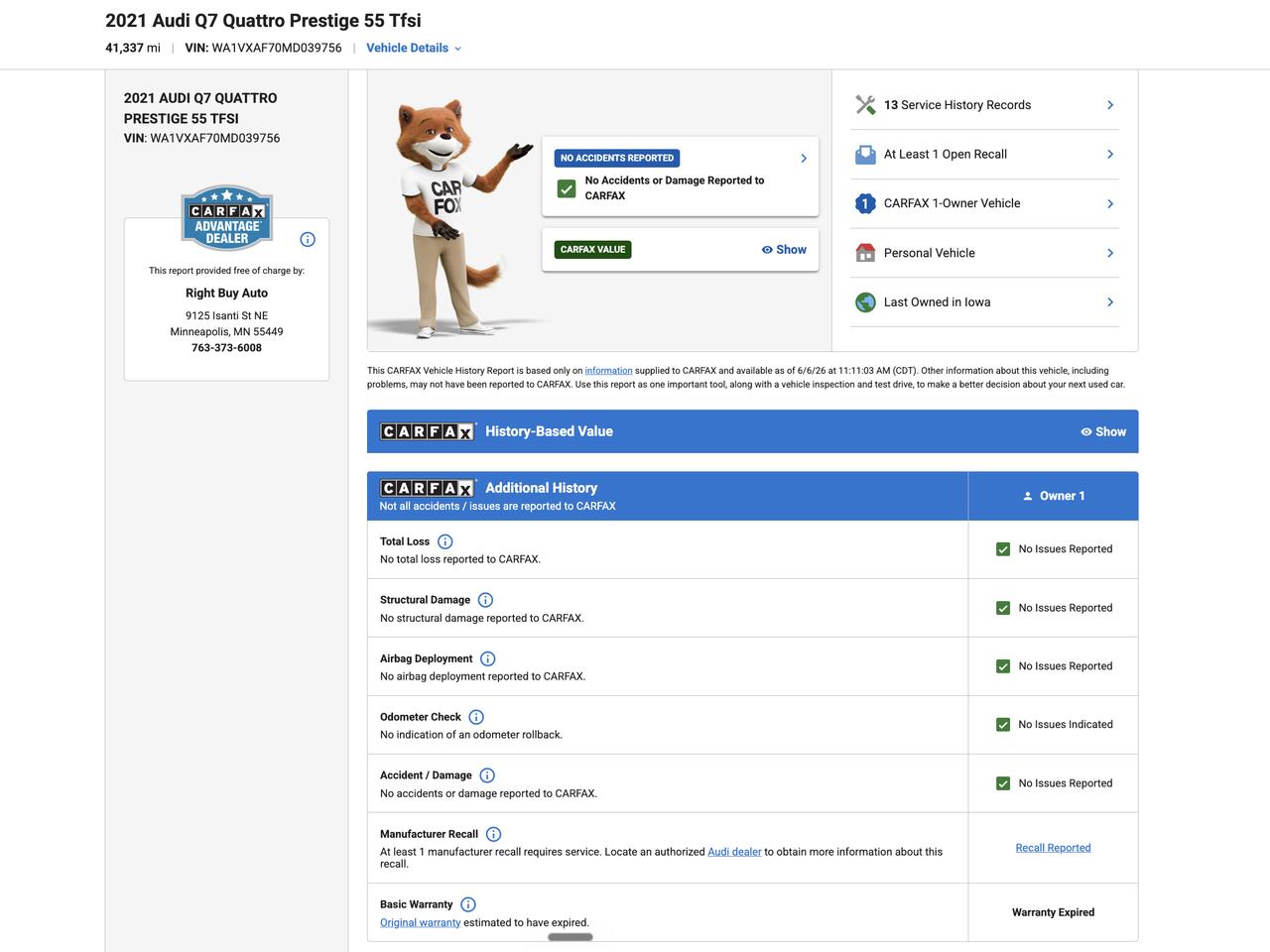1270x952 pixels.
Task: Open the Original warranty link
Action: (x=421, y=922)
